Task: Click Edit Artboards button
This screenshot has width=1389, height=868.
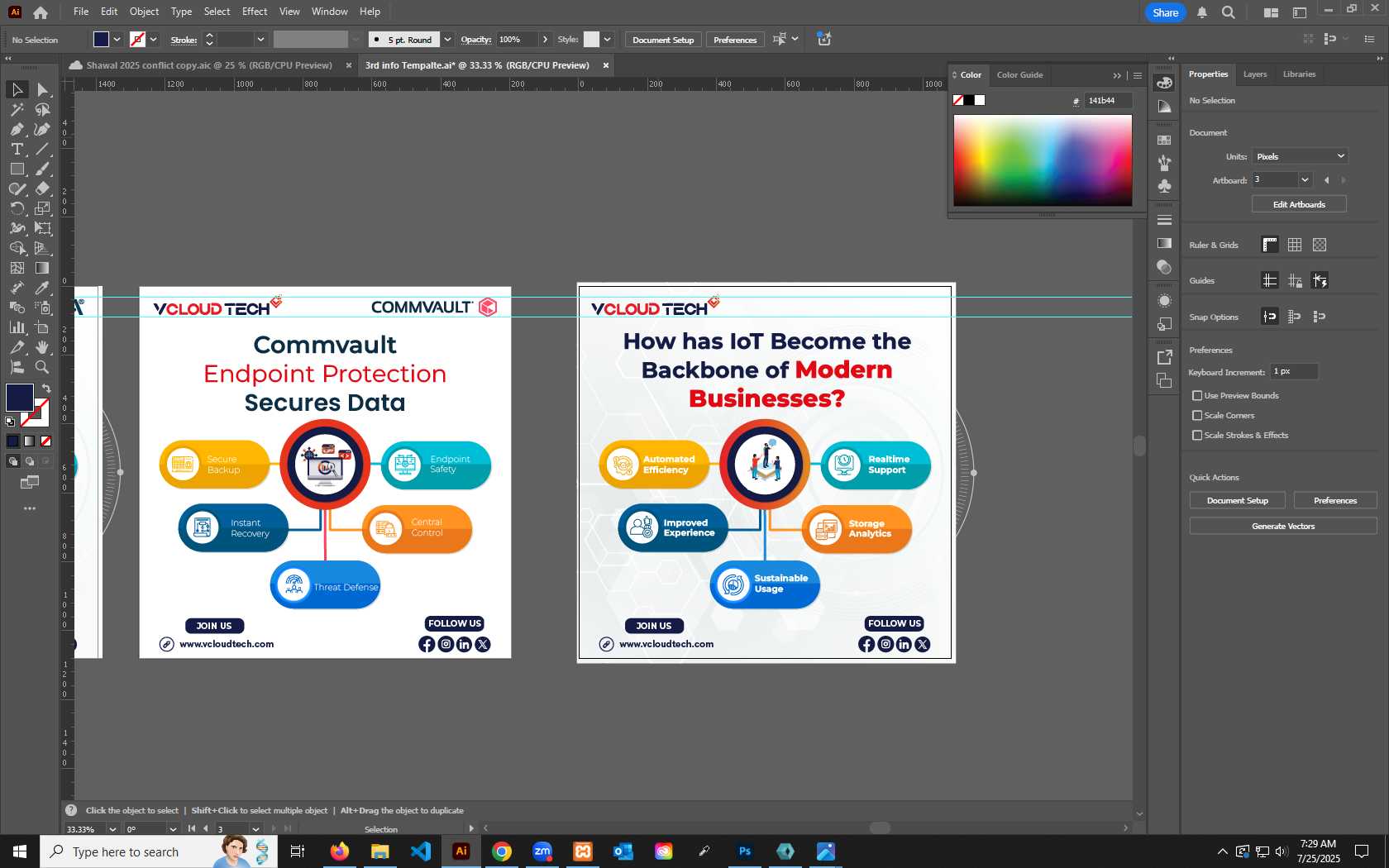Action: (x=1299, y=204)
